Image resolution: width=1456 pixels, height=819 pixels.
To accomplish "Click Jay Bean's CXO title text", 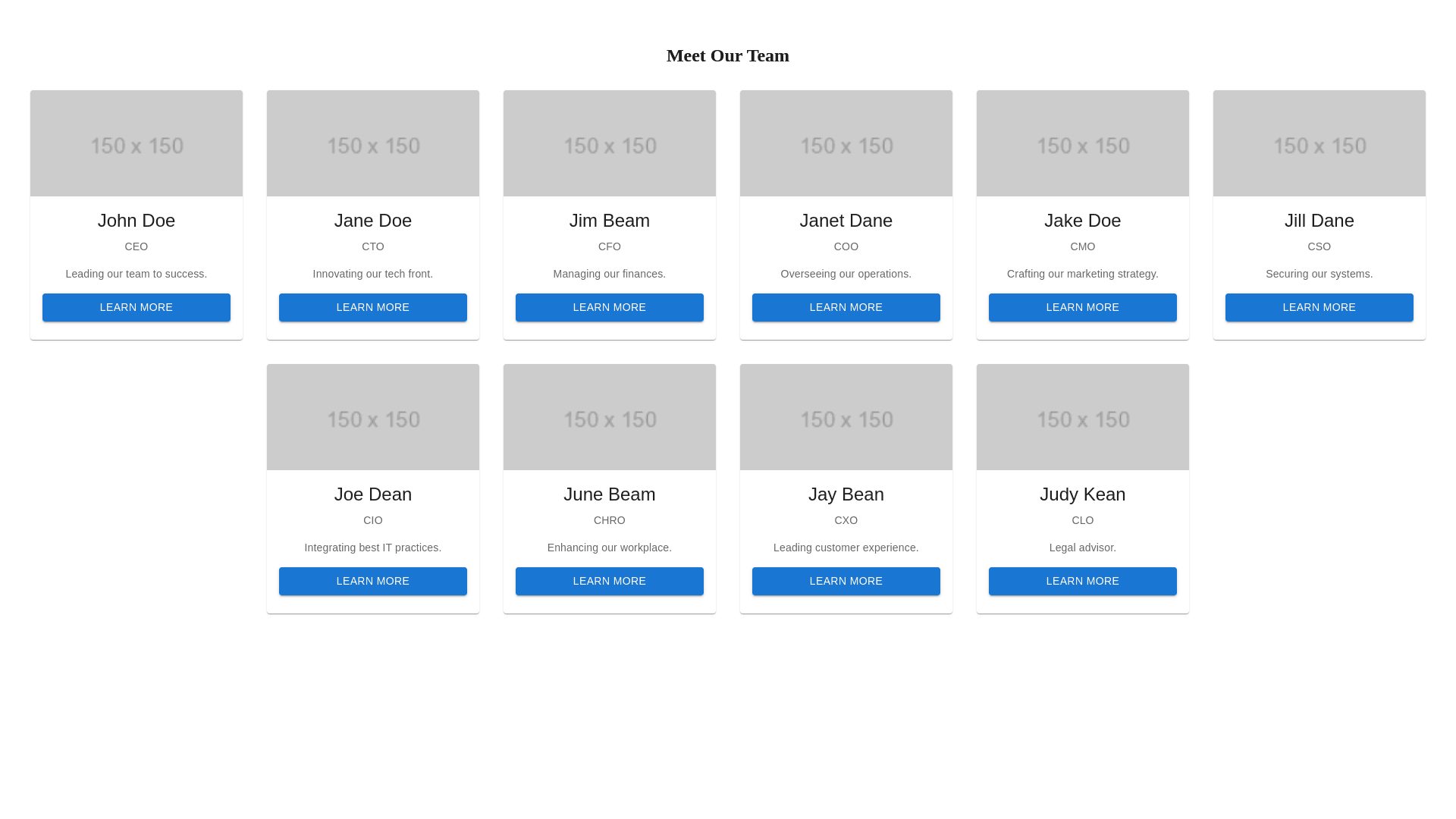I will click(846, 520).
